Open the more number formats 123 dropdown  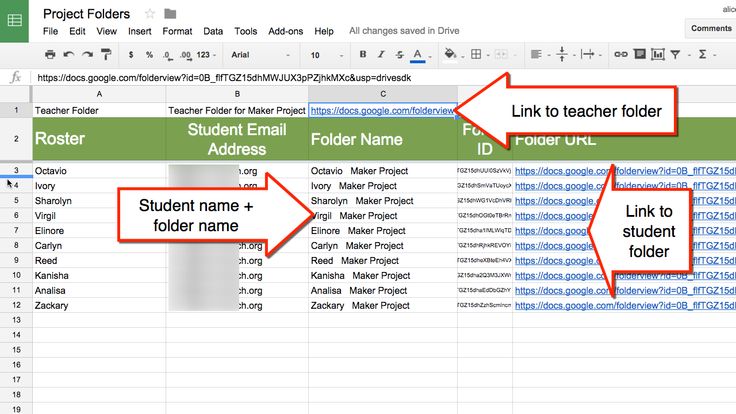(x=206, y=55)
